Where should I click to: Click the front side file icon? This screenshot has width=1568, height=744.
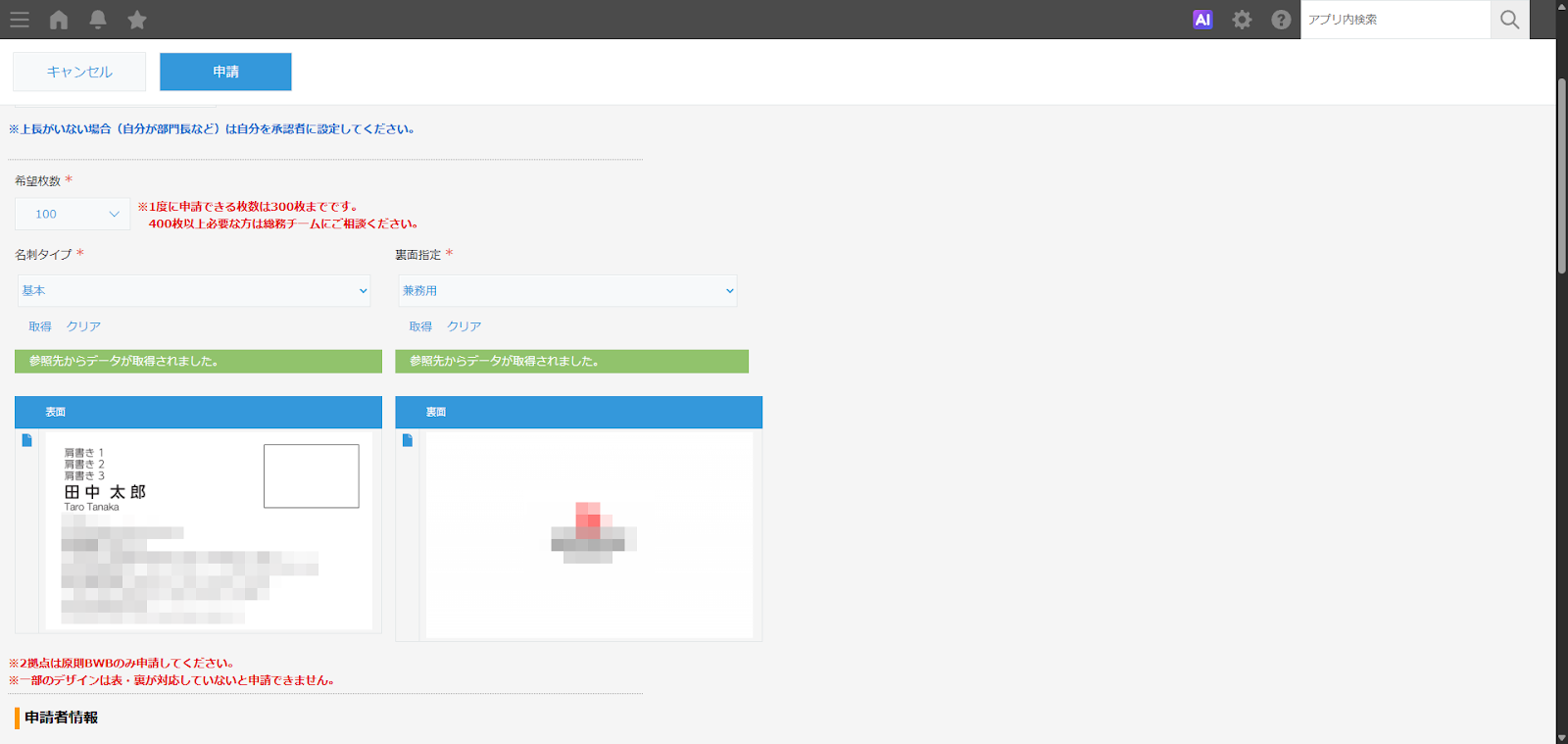[27, 440]
